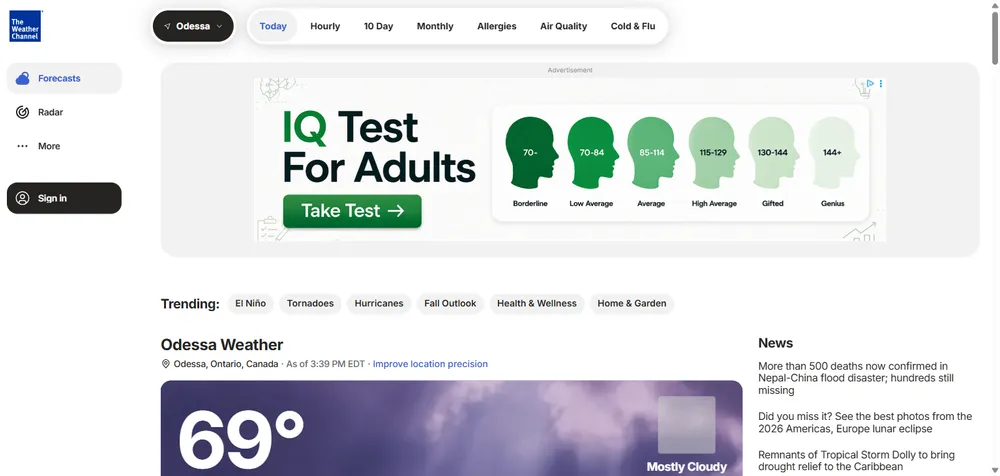Image resolution: width=1000 pixels, height=476 pixels.
Task: Select the Tornadoes trending chip
Action: coord(310,304)
